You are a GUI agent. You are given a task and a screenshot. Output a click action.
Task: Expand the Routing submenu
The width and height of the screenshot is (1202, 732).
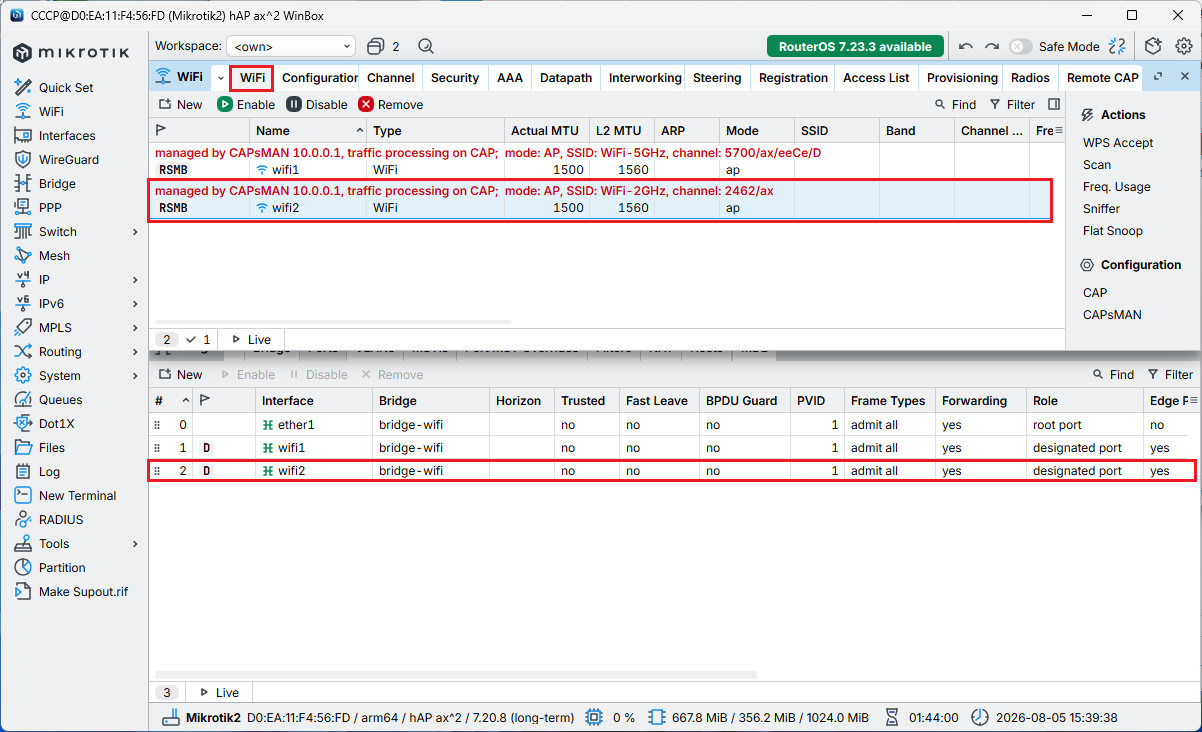point(135,351)
